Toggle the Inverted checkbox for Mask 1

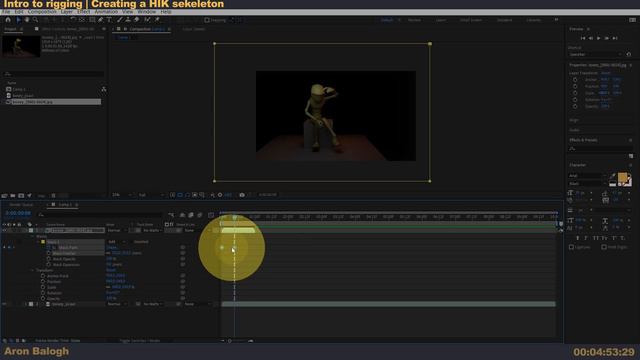(x=131, y=242)
